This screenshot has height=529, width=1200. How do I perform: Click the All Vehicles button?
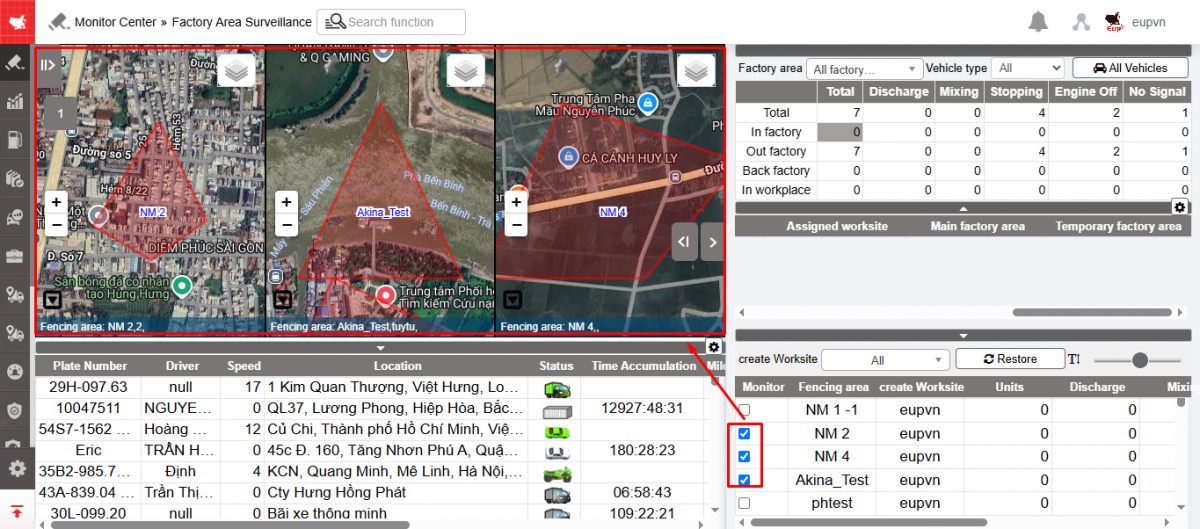click(1130, 68)
